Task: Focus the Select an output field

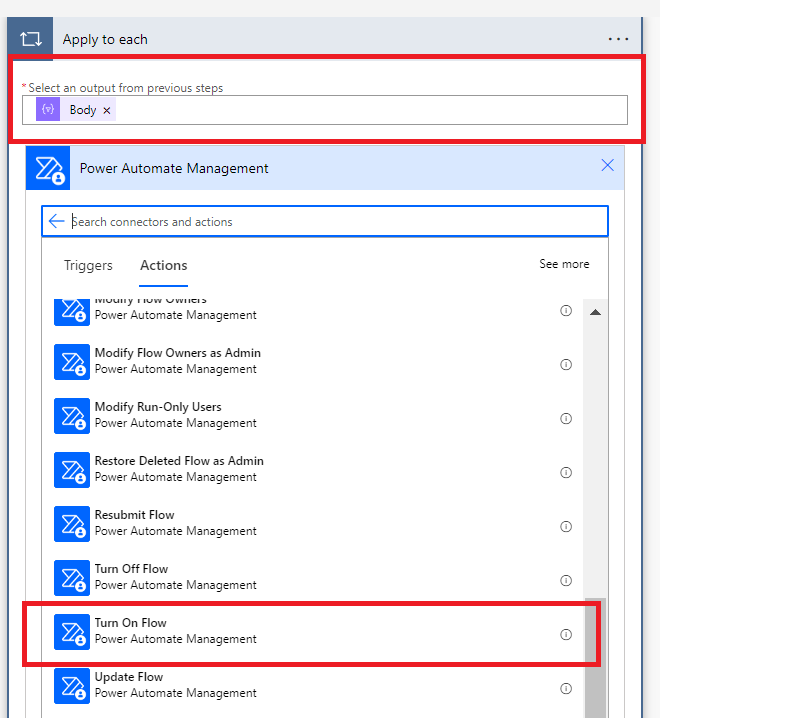Action: [x=324, y=110]
